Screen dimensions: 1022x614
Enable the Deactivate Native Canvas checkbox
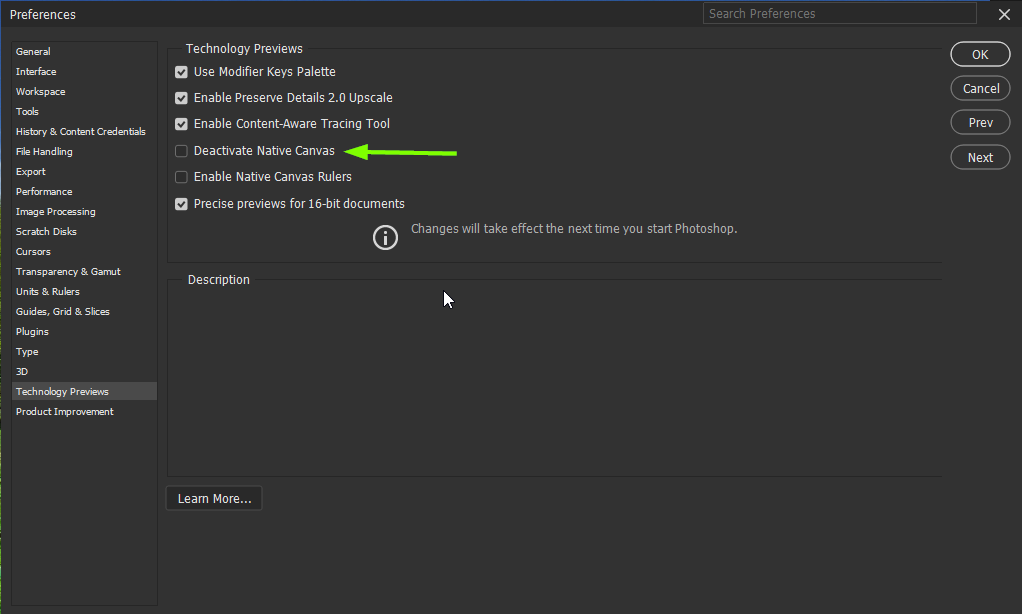tap(181, 150)
